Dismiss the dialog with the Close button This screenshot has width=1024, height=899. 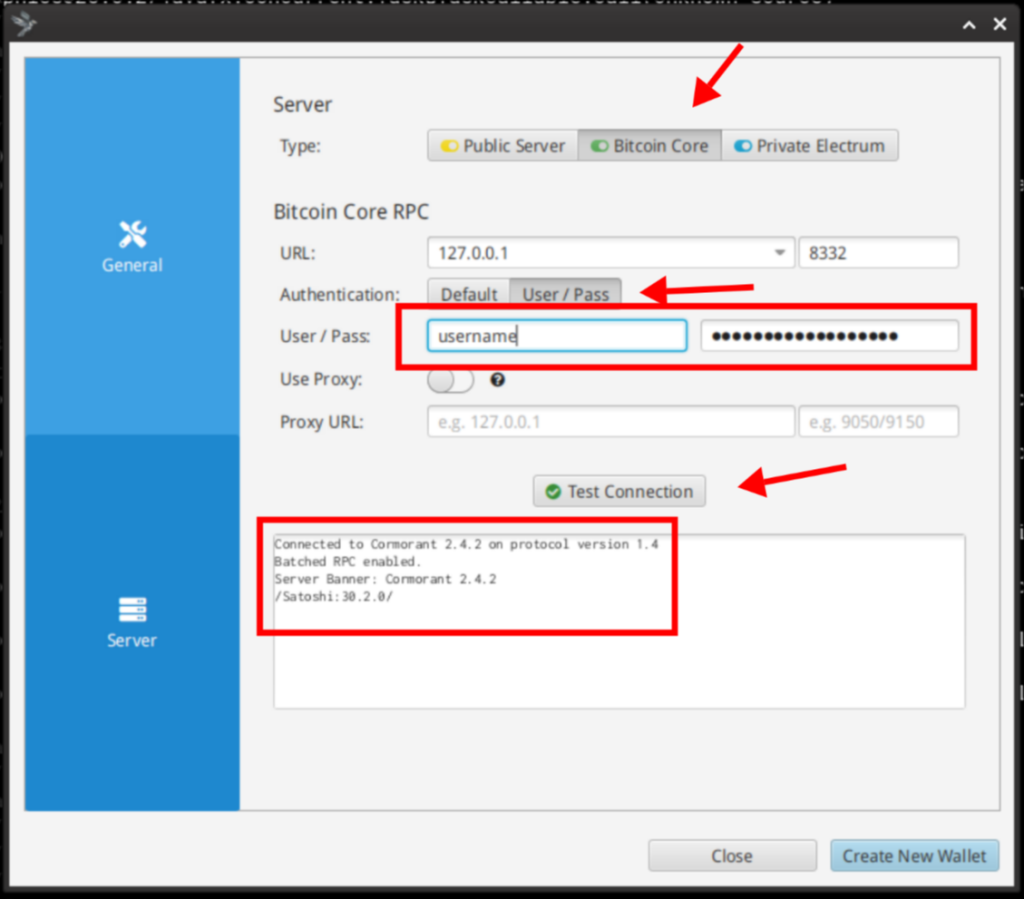(x=732, y=856)
